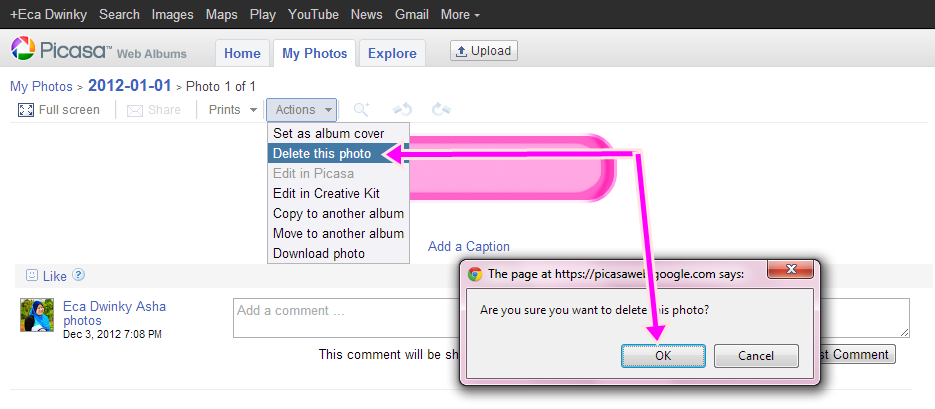
Task: Open the Like help question mark
Action: click(79, 275)
